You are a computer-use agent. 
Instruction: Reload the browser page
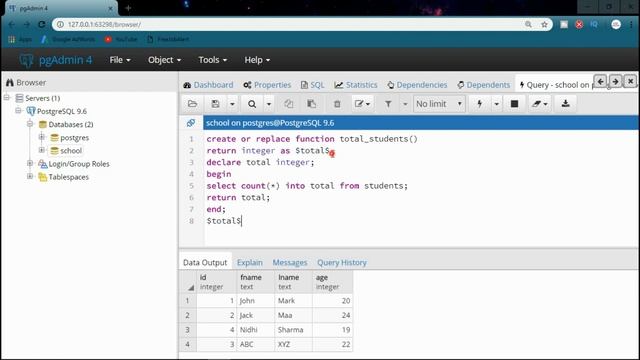42,24
